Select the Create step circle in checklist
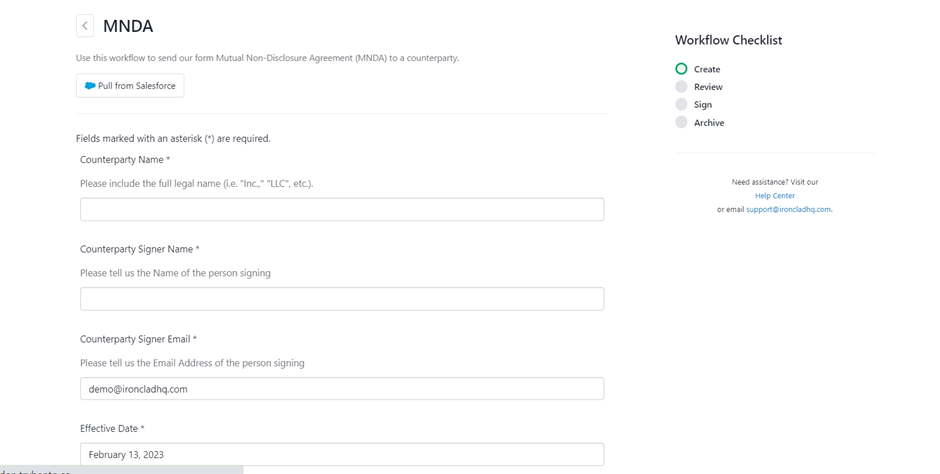The height and width of the screenshot is (474, 940). point(681,69)
